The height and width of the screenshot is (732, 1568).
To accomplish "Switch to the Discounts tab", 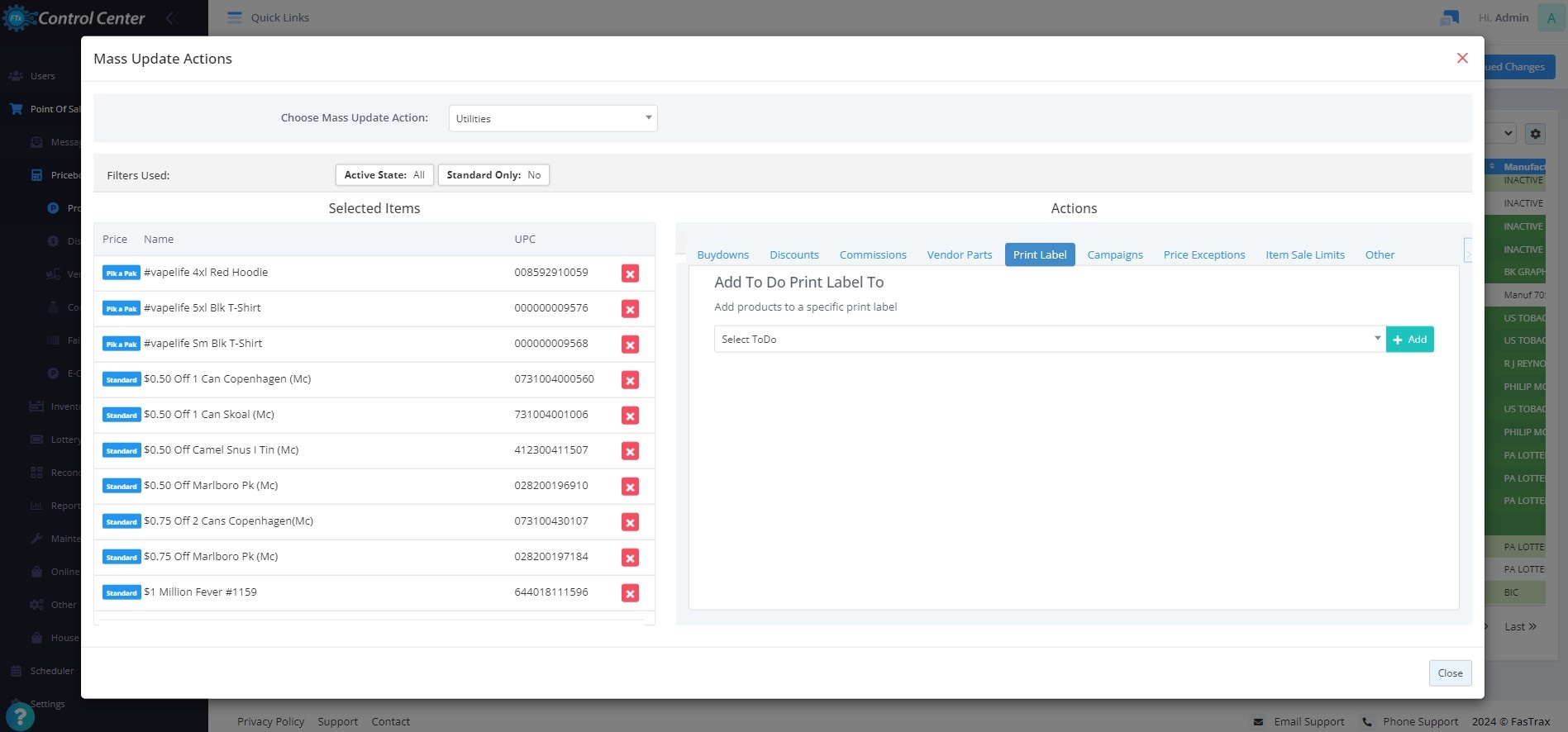I will (794, 254).
